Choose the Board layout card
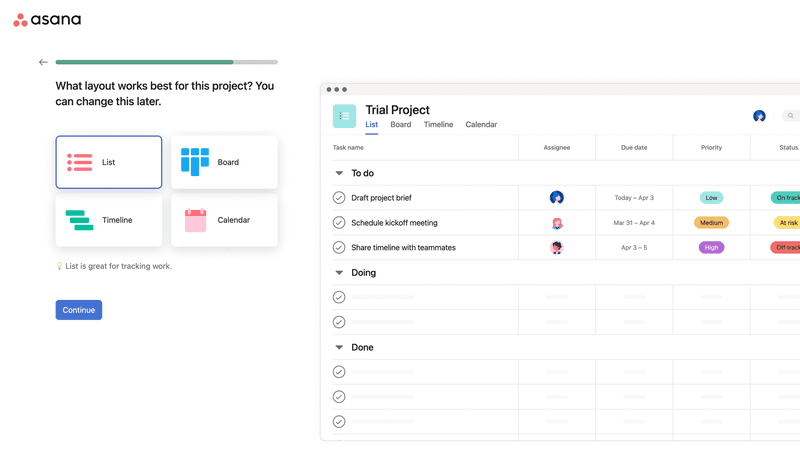Image resolution: width=800 pixels, height=456 pixels. click(x=224, y=162)
